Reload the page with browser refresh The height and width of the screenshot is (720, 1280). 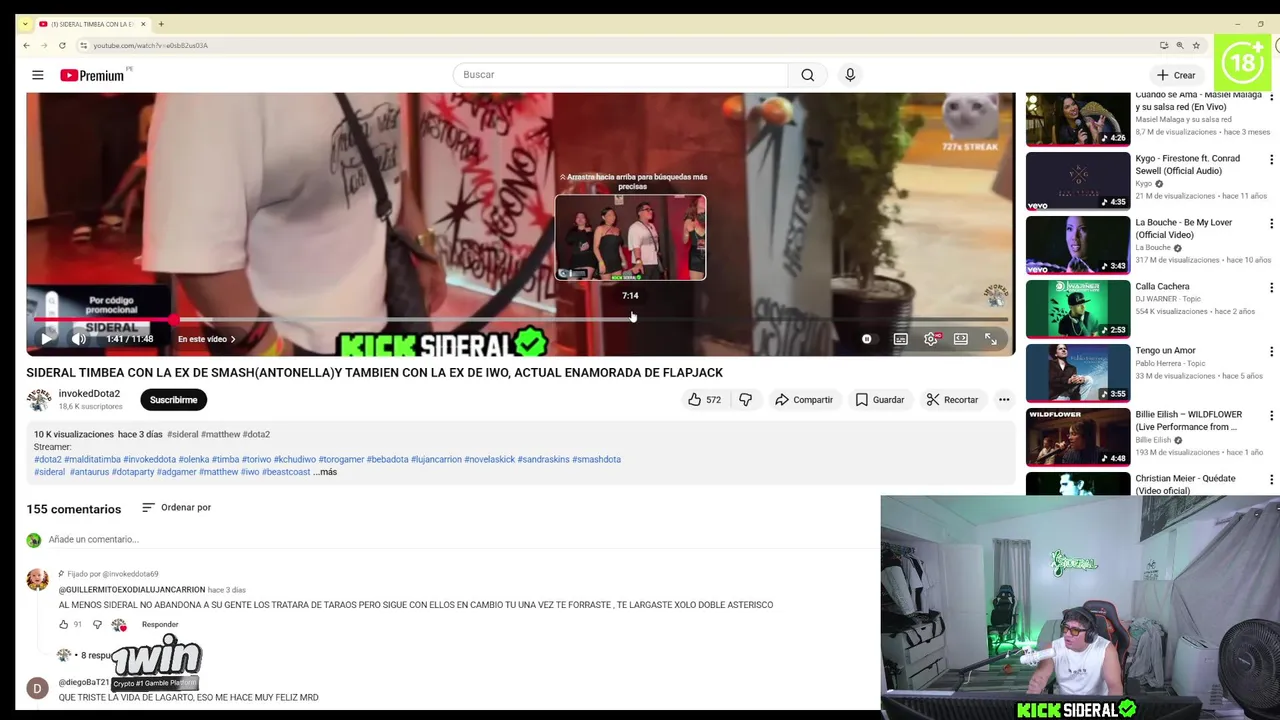point(62,45)
